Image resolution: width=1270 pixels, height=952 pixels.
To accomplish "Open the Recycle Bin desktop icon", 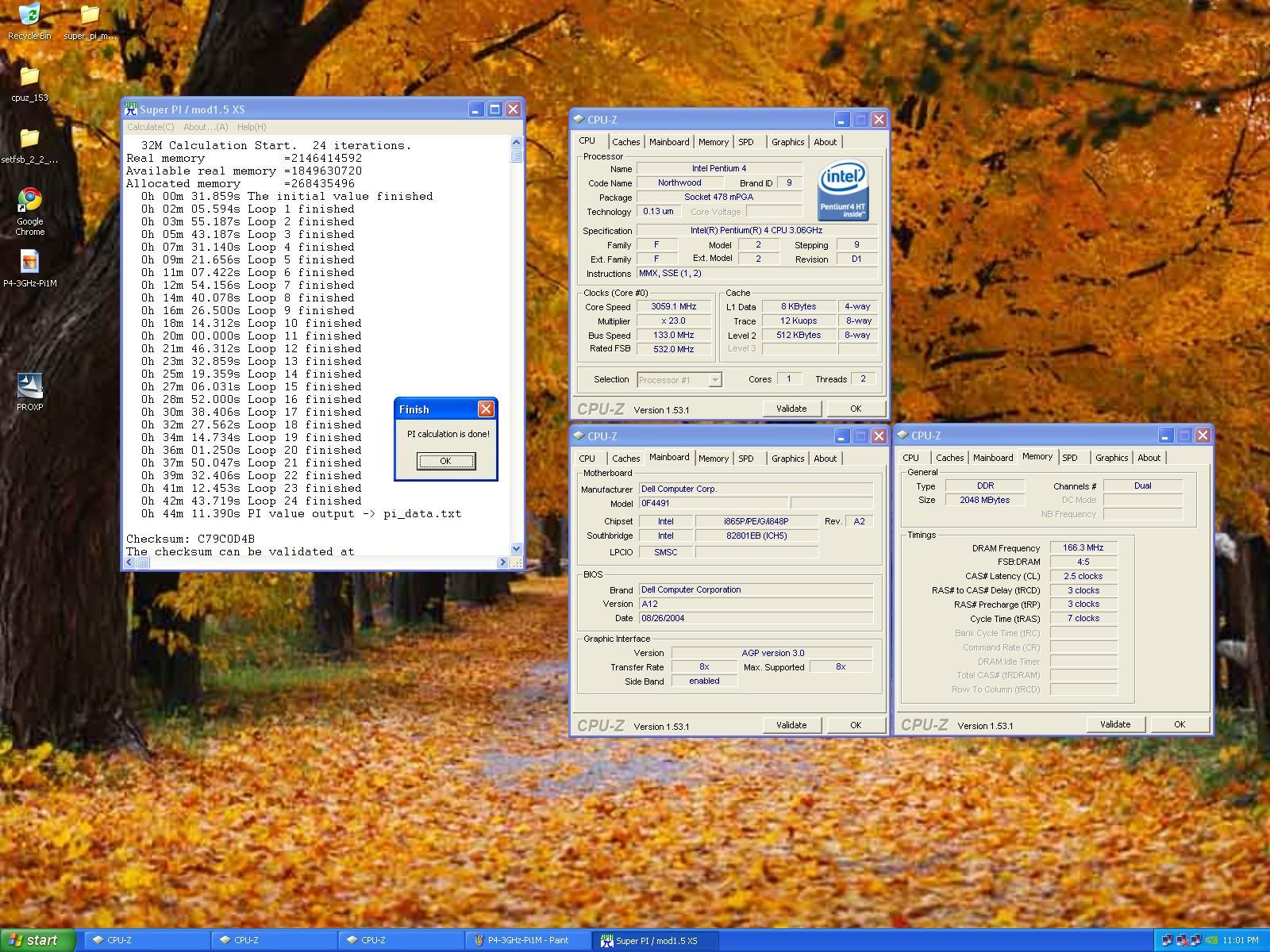I will point(29,21).
